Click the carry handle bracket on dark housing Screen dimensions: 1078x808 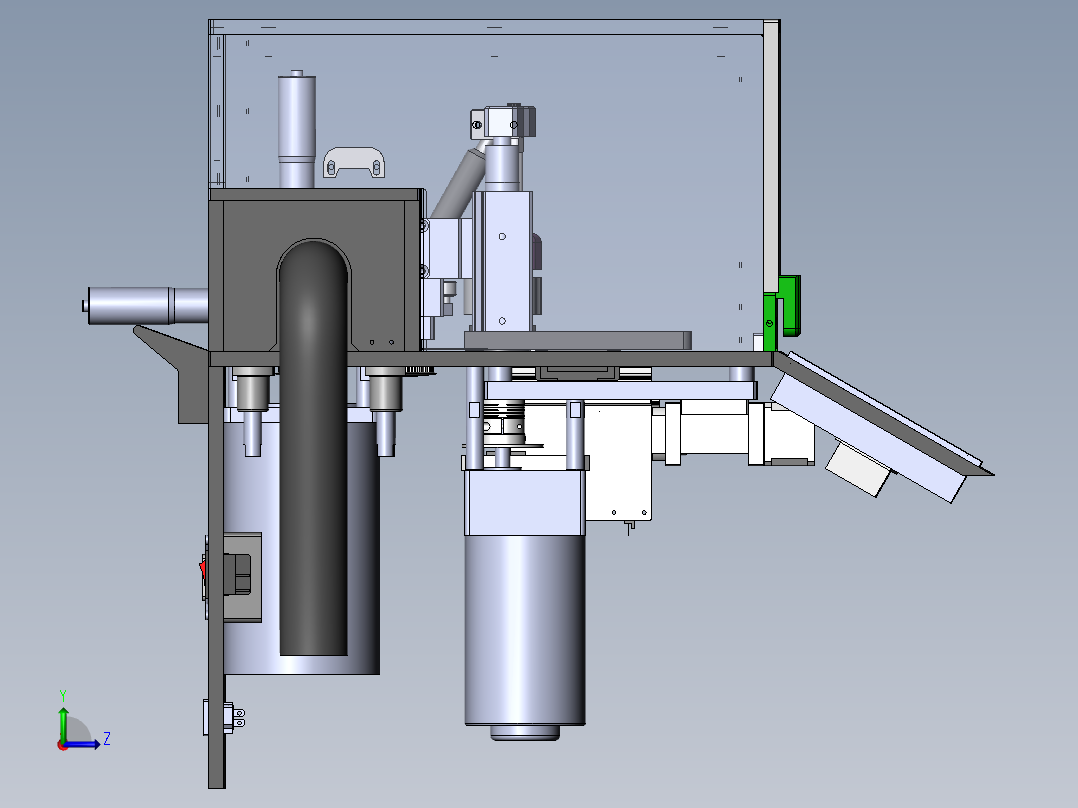(354, 162)
